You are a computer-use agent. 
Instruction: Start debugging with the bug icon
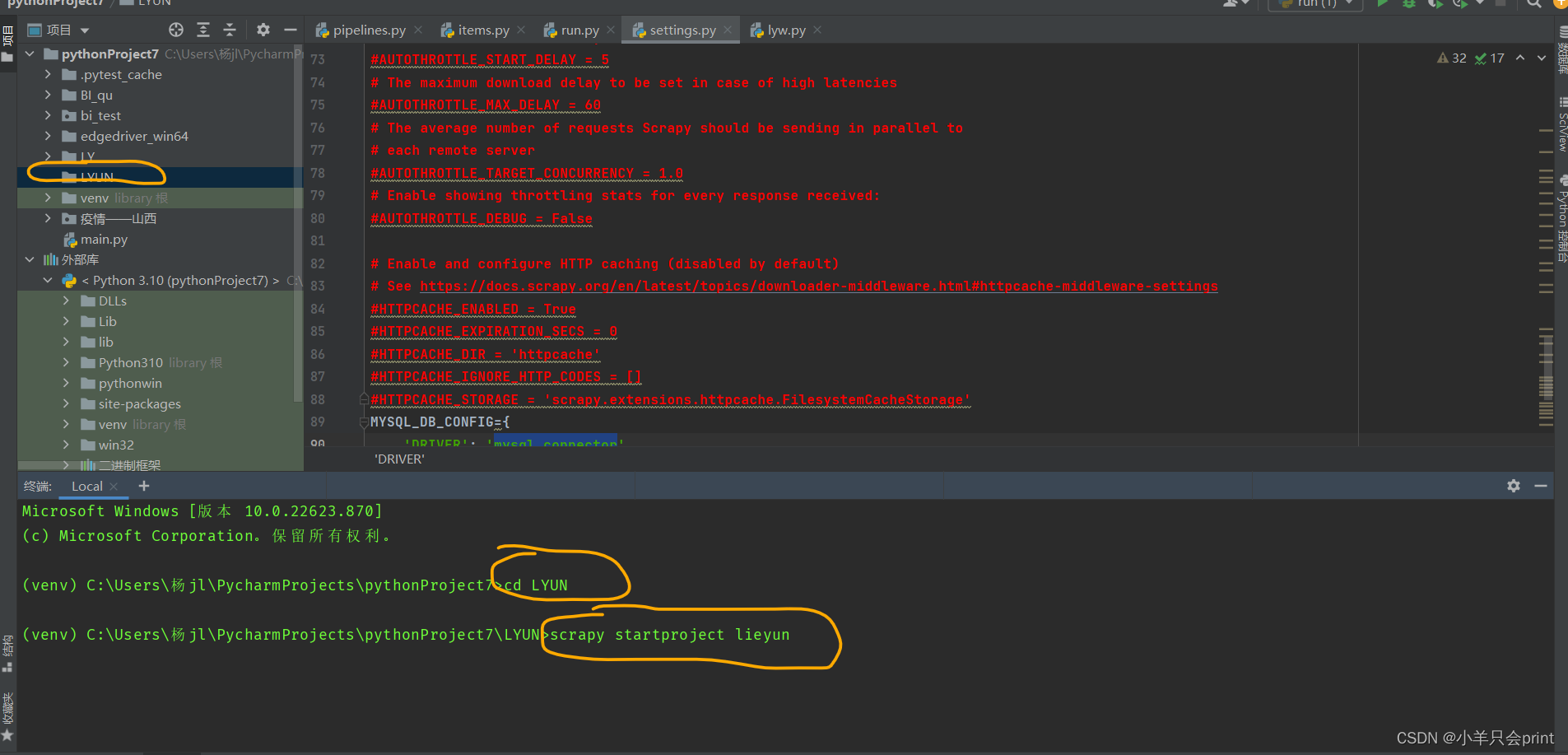pos(1408,3)
